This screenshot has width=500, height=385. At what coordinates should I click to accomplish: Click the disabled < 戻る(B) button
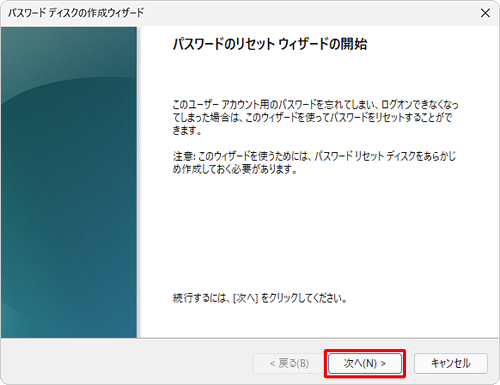289,363
